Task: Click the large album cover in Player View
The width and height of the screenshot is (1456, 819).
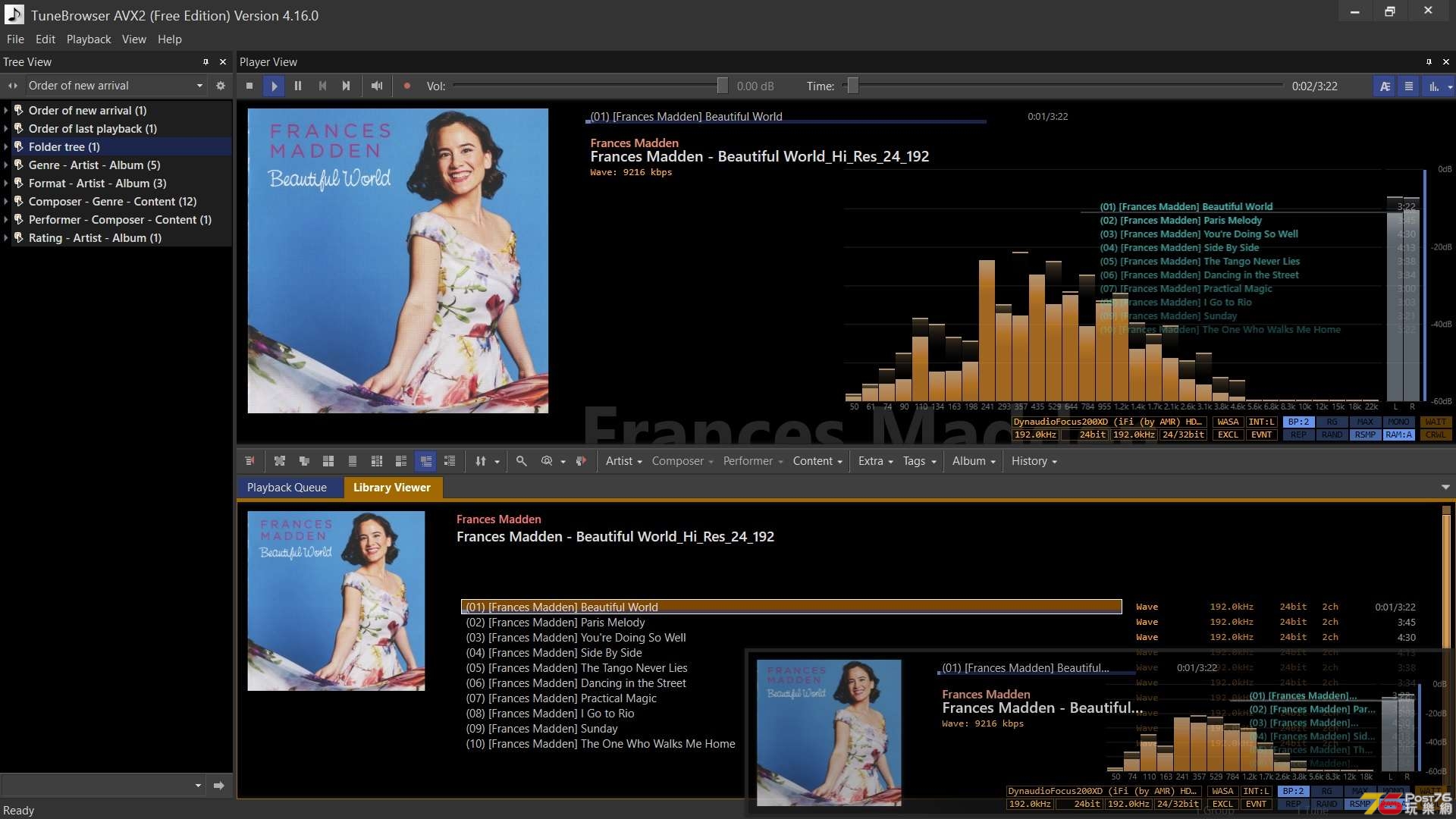Action: click(x=398, y=261)
